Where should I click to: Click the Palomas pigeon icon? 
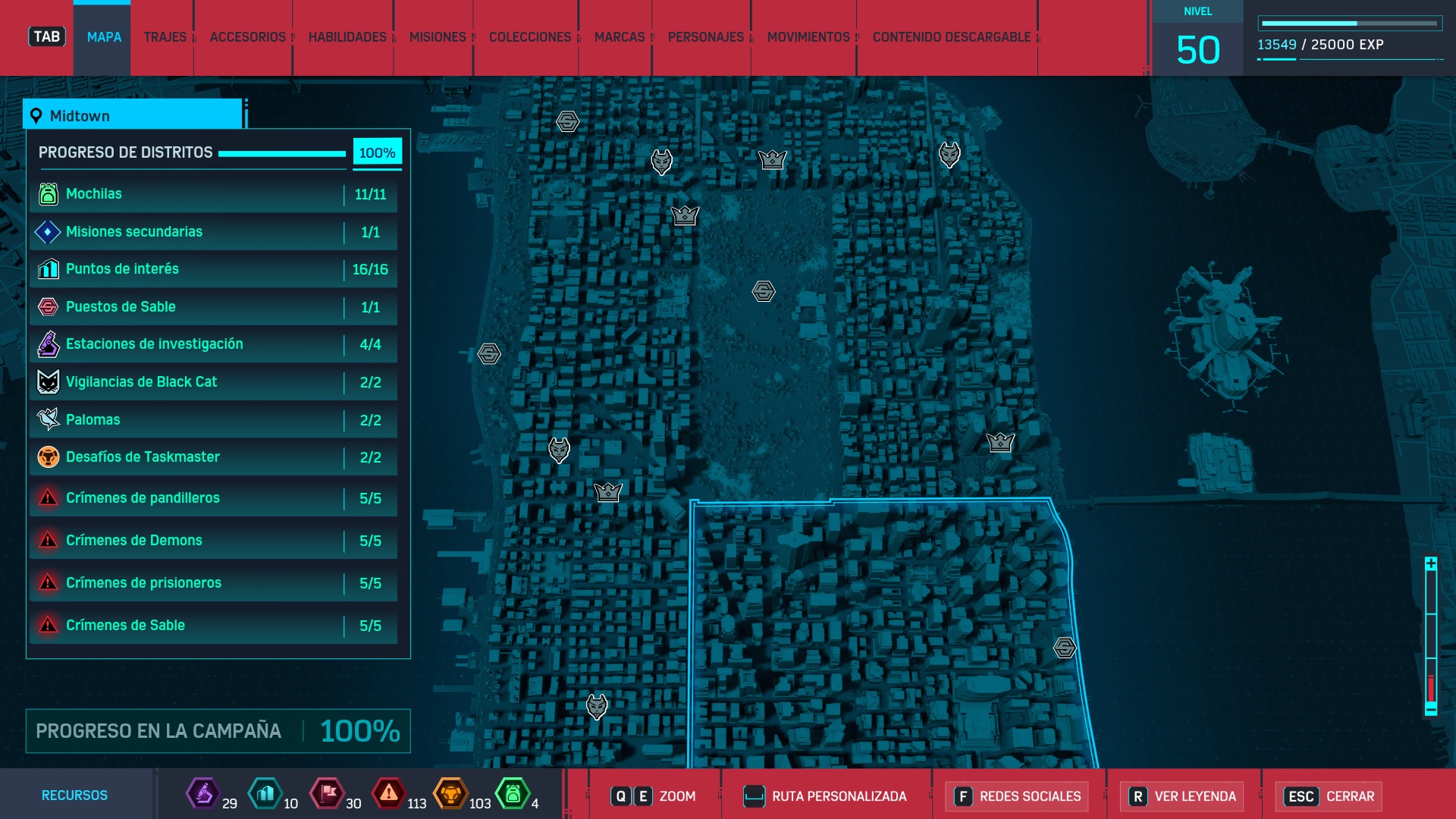point(48,419)
